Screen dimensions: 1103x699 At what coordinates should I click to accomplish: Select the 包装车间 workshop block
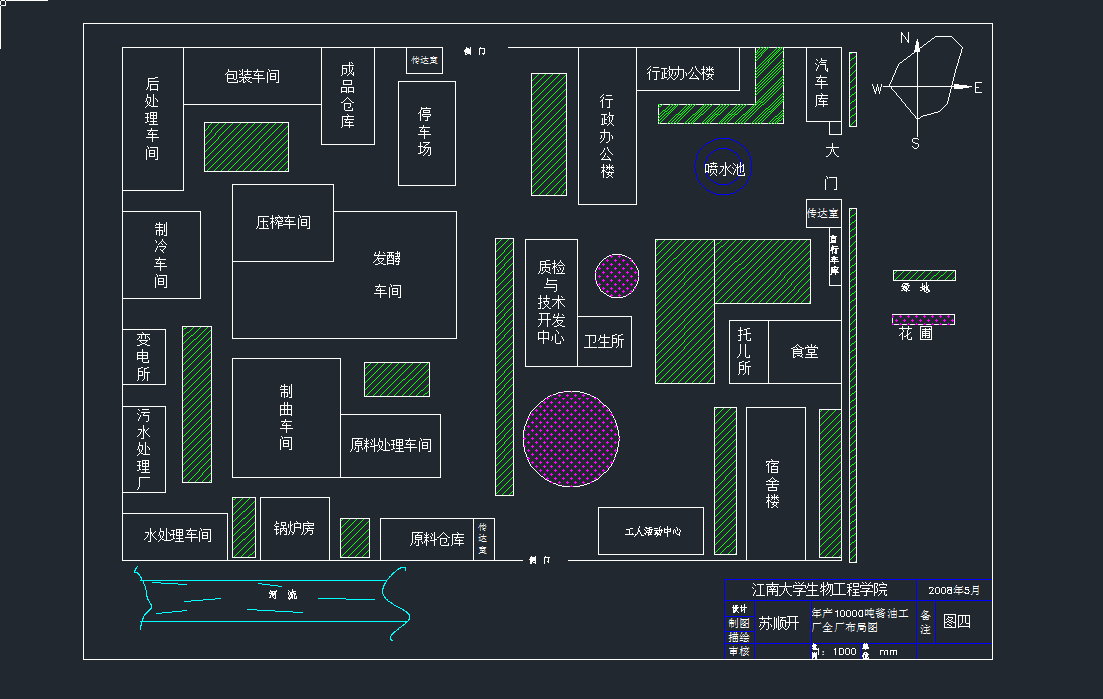[x=252, y=76]
